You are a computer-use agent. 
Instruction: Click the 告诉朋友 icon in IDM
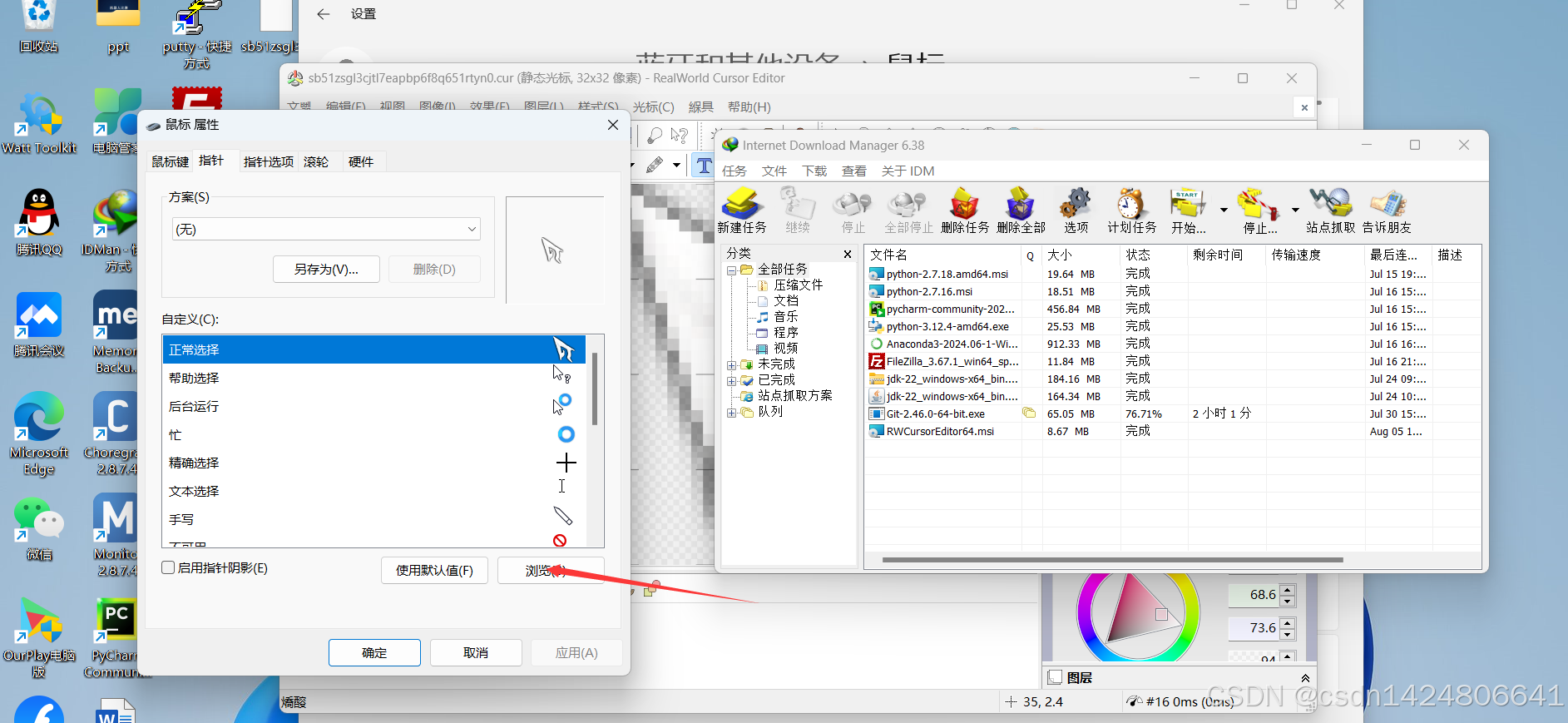(x=1387, y=210)
